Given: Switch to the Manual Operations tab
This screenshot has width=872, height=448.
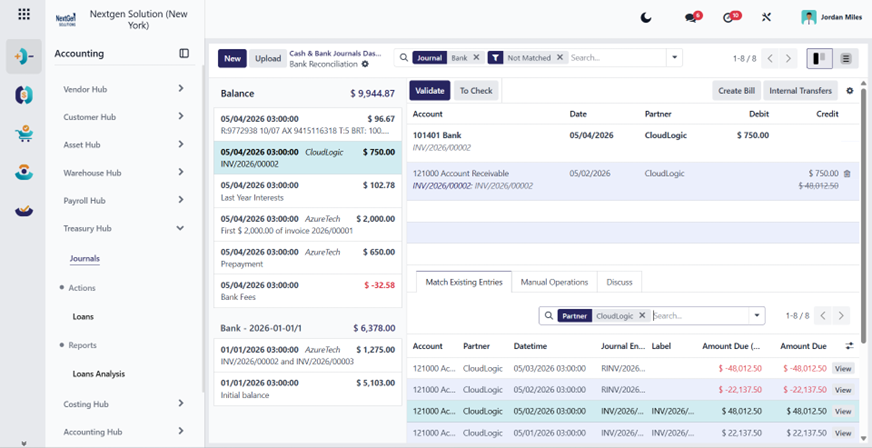Looking at the screenshot, I should 554,282.
